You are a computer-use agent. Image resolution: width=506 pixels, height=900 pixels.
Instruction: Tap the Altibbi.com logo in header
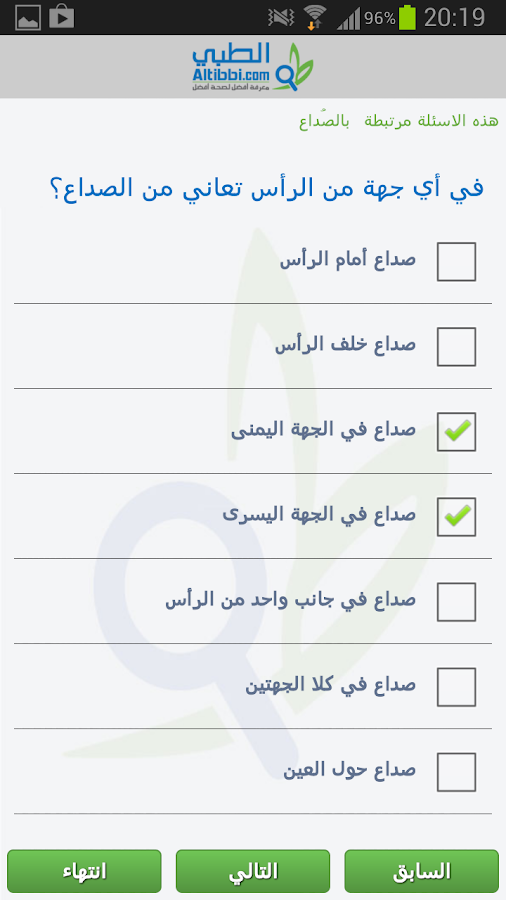pos(253,67)
